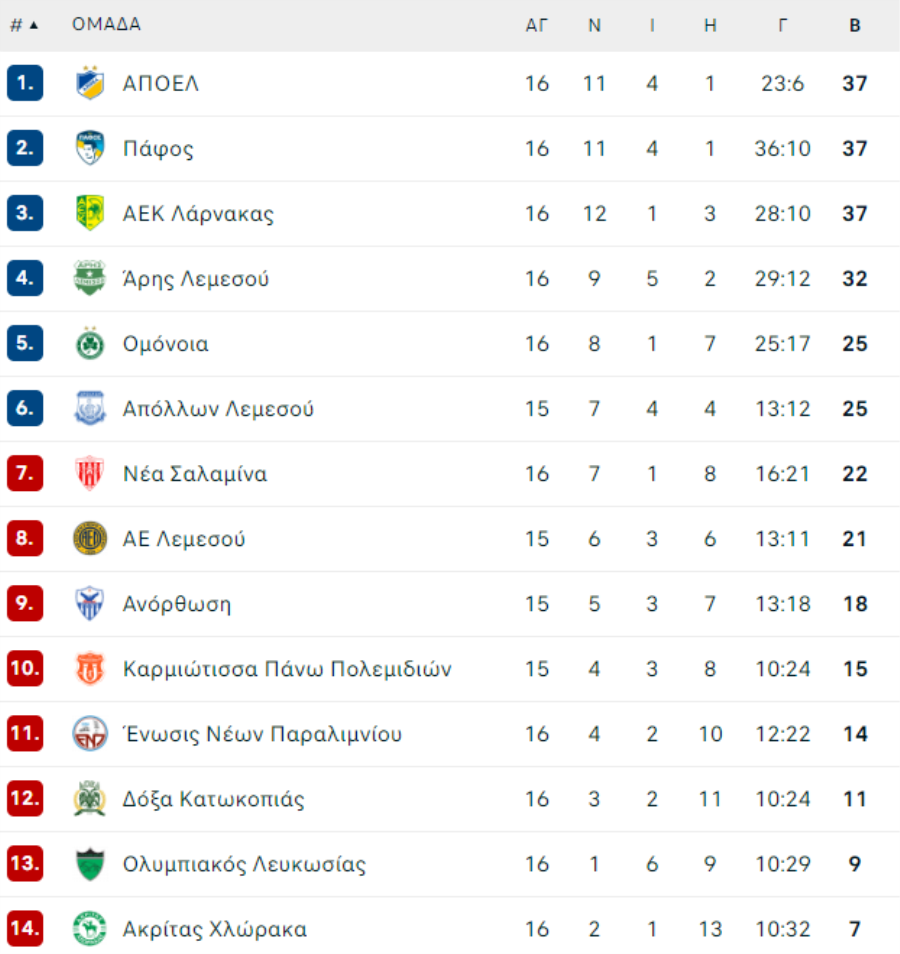Click the Ανόρθωση blue-white crest
The width and height of the screenshot is (900, 954).
click(x=90, y=604)
